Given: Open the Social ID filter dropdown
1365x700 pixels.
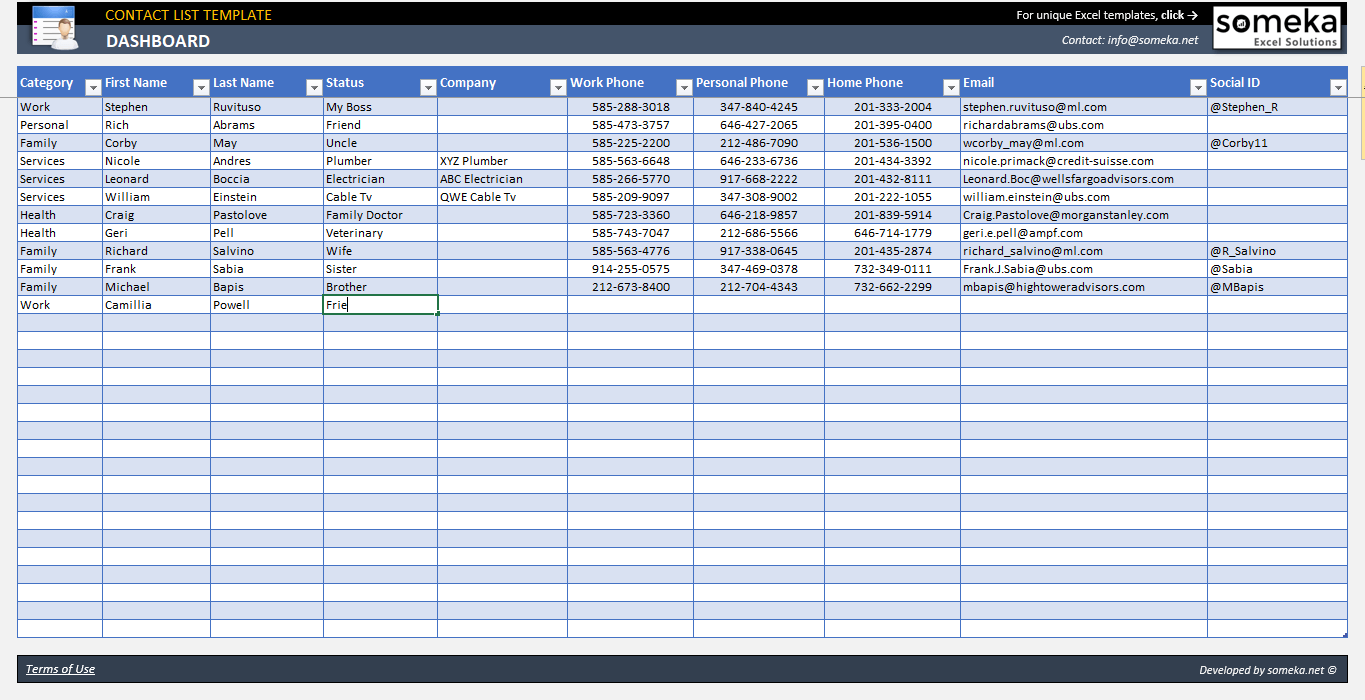Looking at the screenshot, I should click(x=1340, y=87).
